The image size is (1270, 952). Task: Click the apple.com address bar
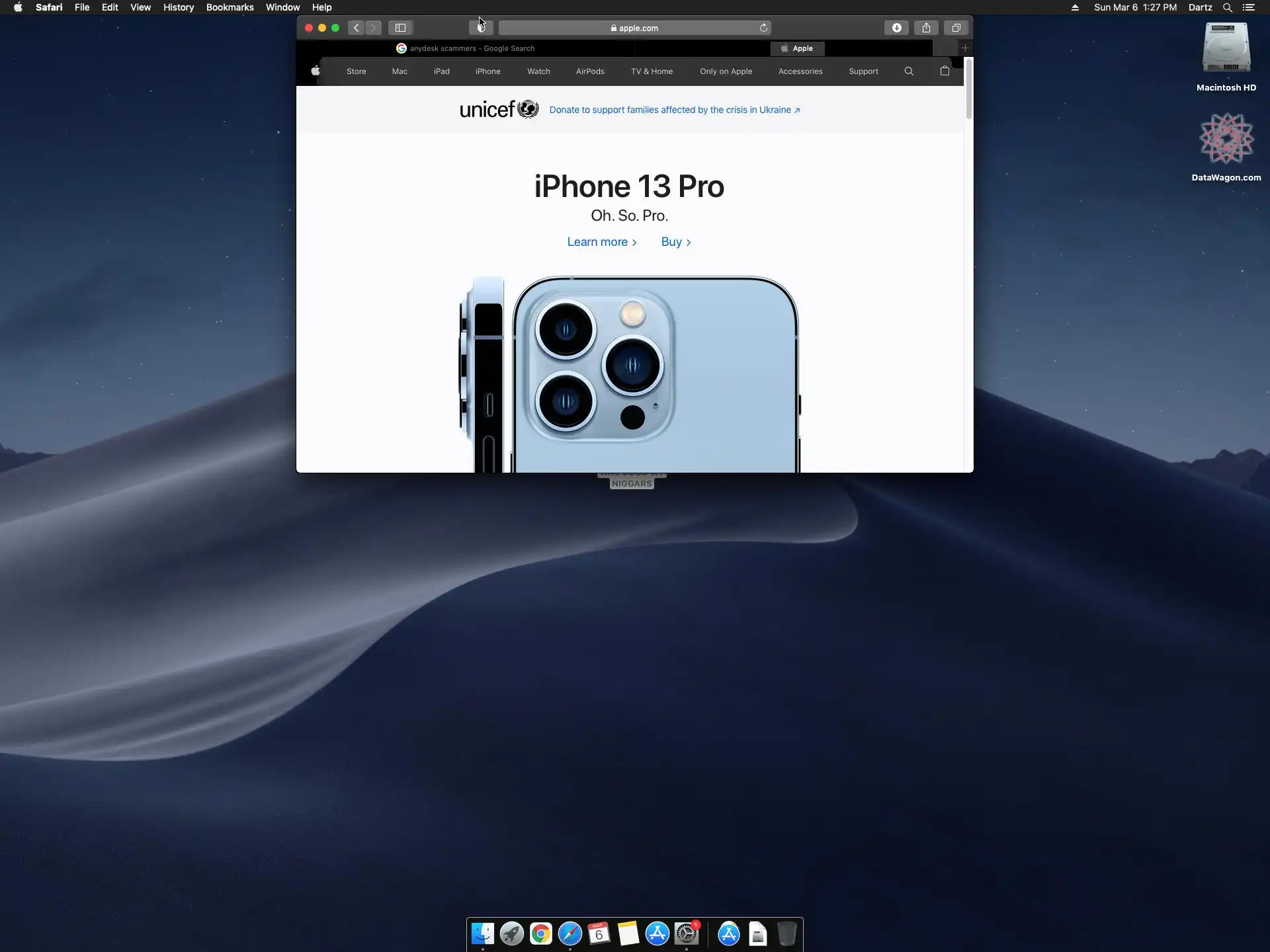point(634,28)
